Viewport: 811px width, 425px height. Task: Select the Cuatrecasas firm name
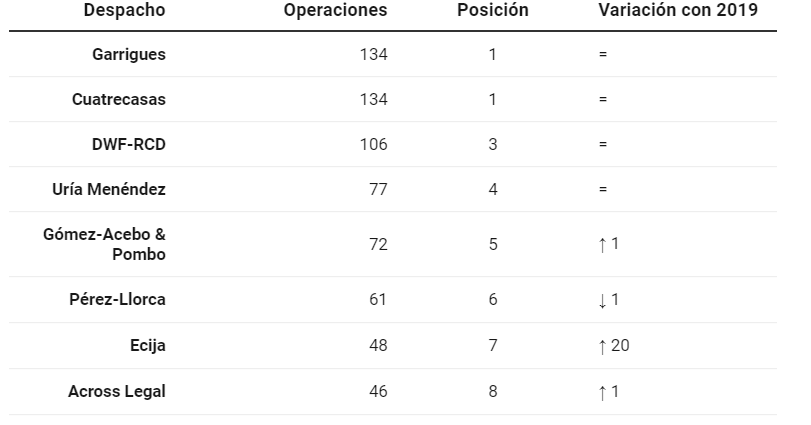pyautogui.click(x=118, y=99)
